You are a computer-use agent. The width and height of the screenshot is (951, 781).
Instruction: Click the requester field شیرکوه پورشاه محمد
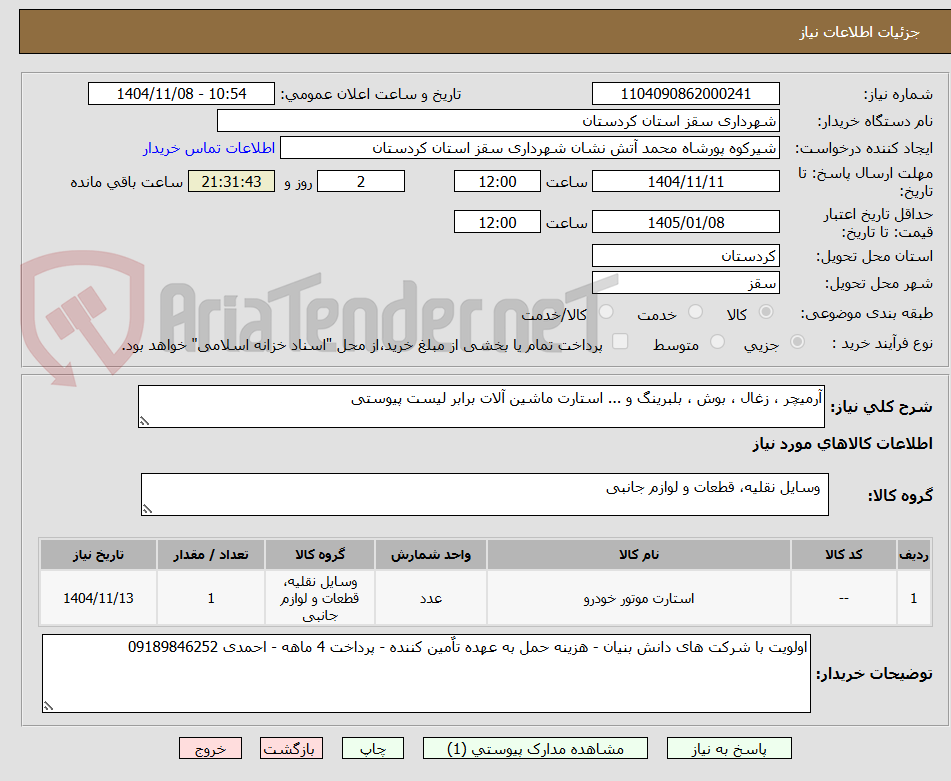529,148
